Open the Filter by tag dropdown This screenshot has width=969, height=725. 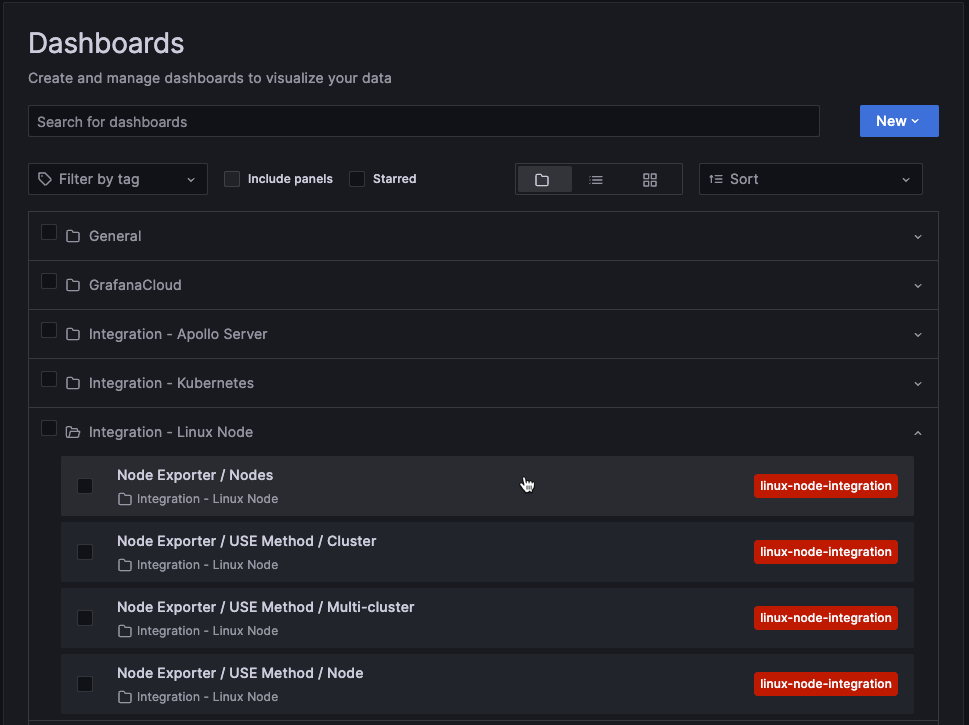click(x=117, y=178)
